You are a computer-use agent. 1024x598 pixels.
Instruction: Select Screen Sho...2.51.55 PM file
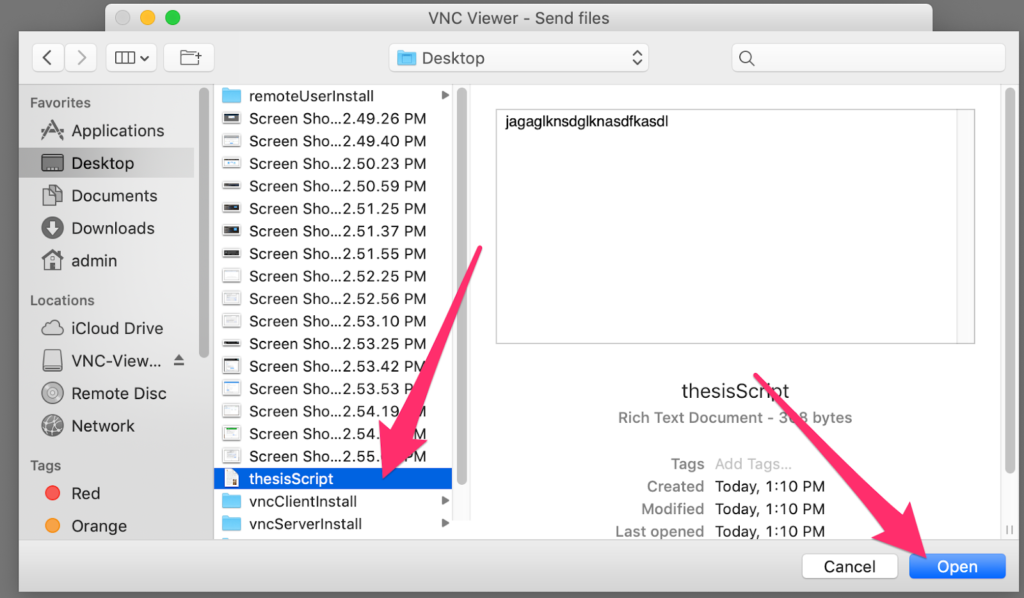click(x=333, y=254)
